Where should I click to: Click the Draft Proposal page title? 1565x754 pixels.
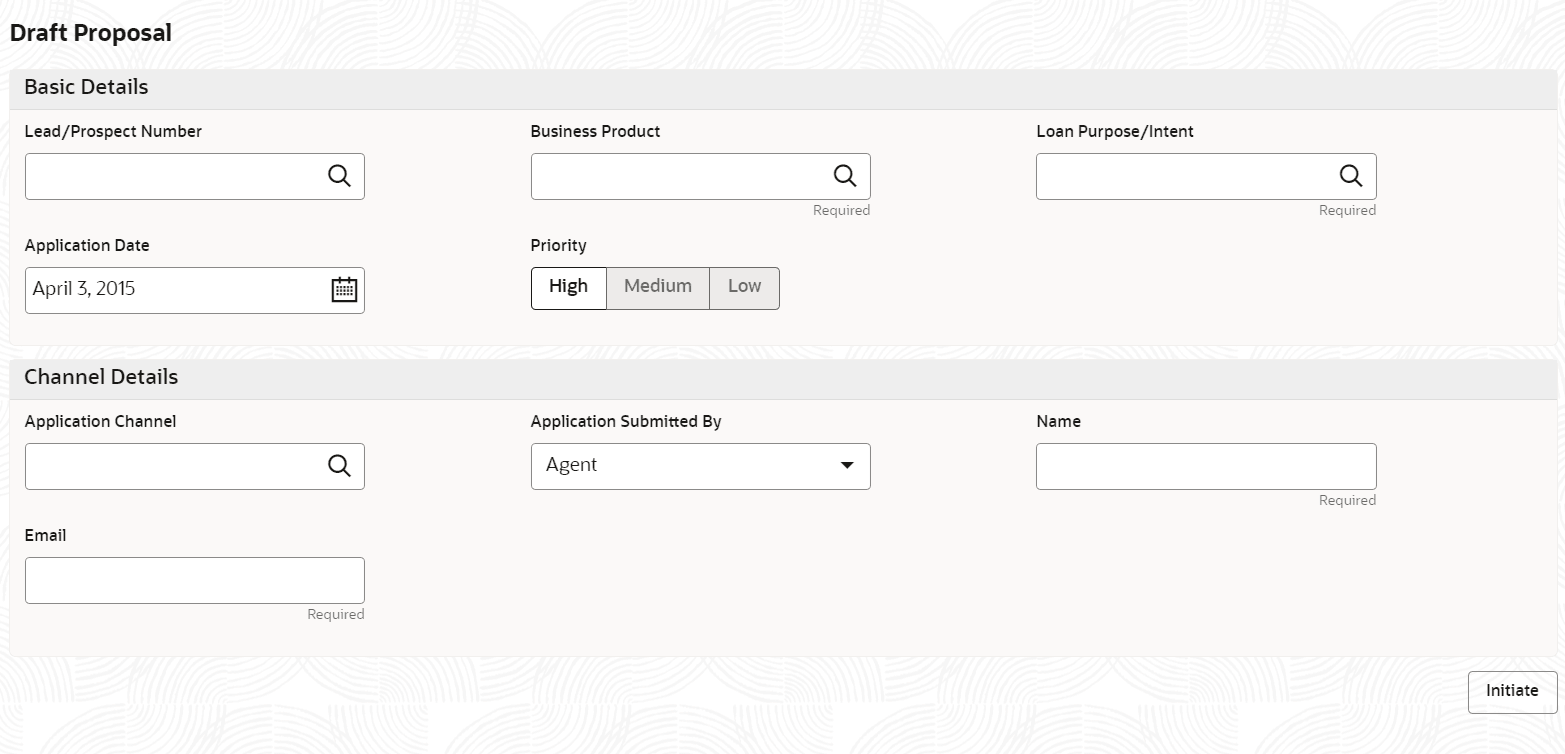(x=90, y=33)
